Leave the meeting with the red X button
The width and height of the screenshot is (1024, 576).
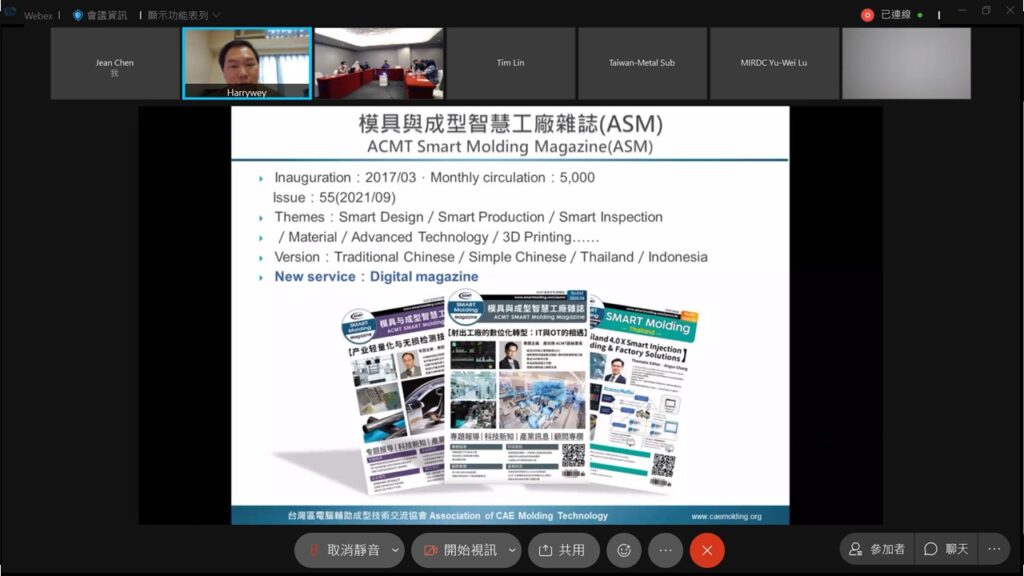pyautogui.click(x=707, y=550)
